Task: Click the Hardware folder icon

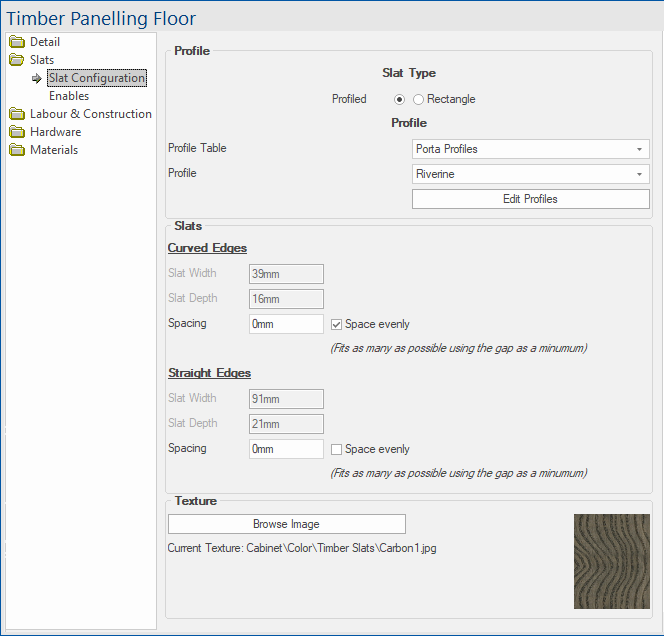Action: tap(17, 132)
